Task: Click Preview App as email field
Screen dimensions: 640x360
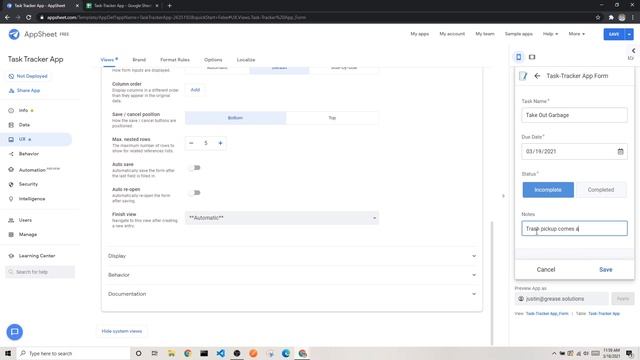Action: 561,299
